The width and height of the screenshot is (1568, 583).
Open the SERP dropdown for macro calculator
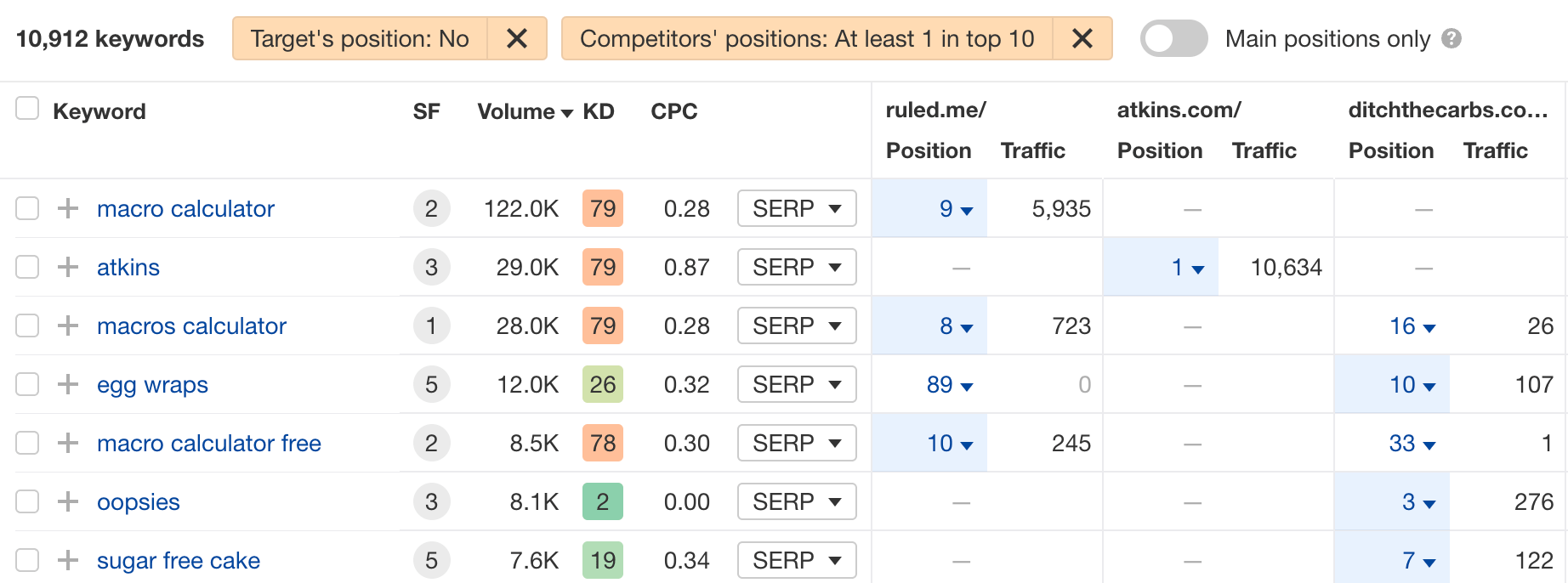click(x=797, y=208)
